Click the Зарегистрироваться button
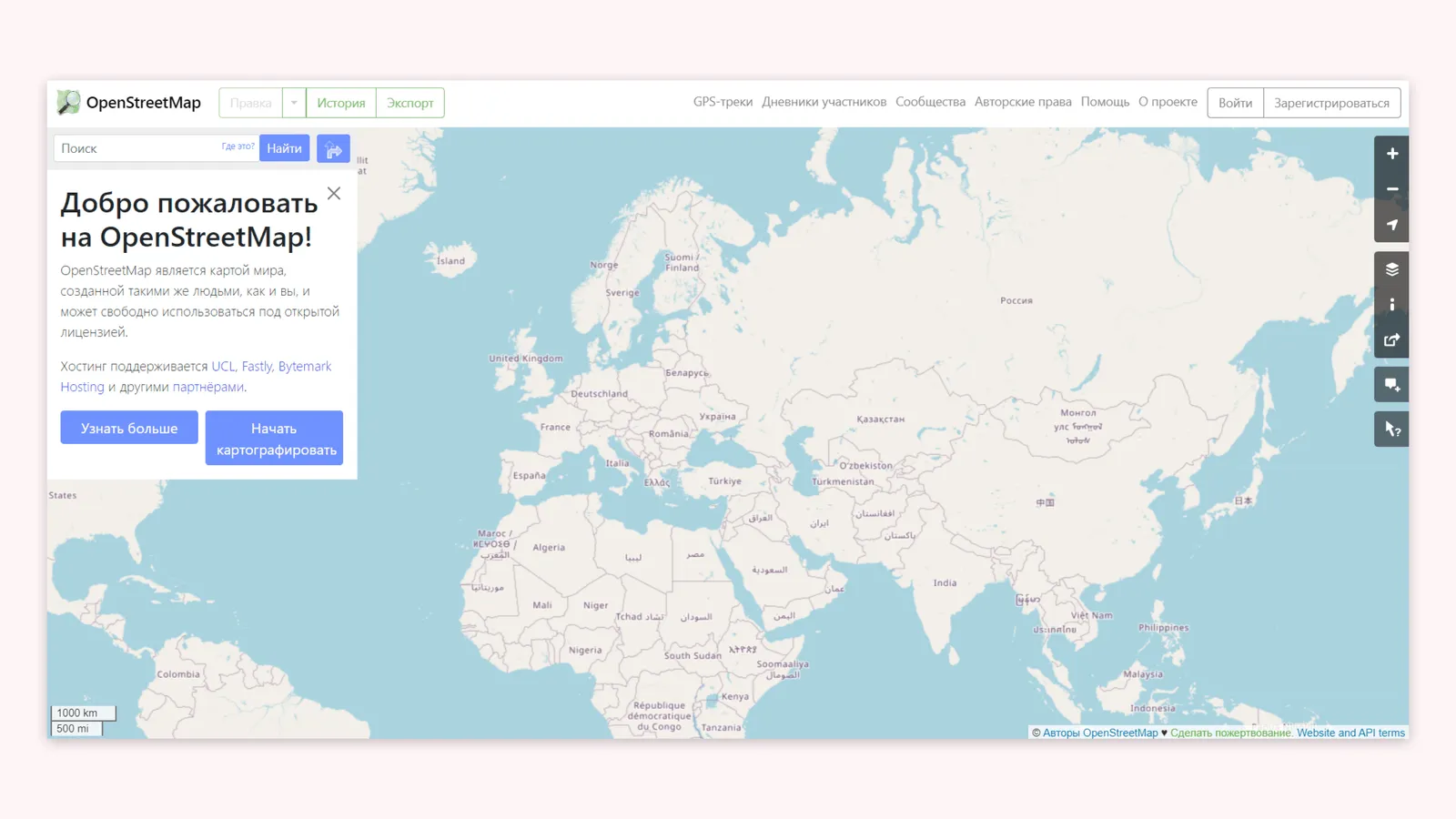Screen dimensions: 1456x819 click(x=1331, y=103)
